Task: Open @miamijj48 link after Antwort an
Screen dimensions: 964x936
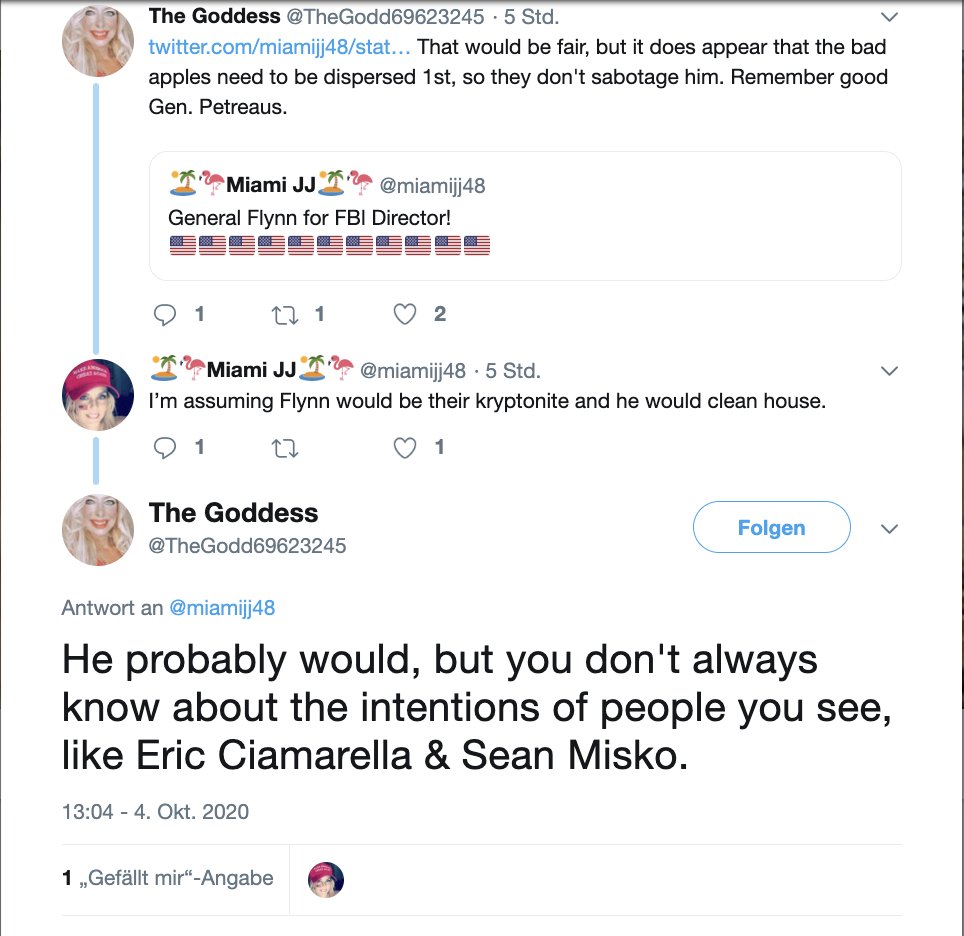Action: 222,607
